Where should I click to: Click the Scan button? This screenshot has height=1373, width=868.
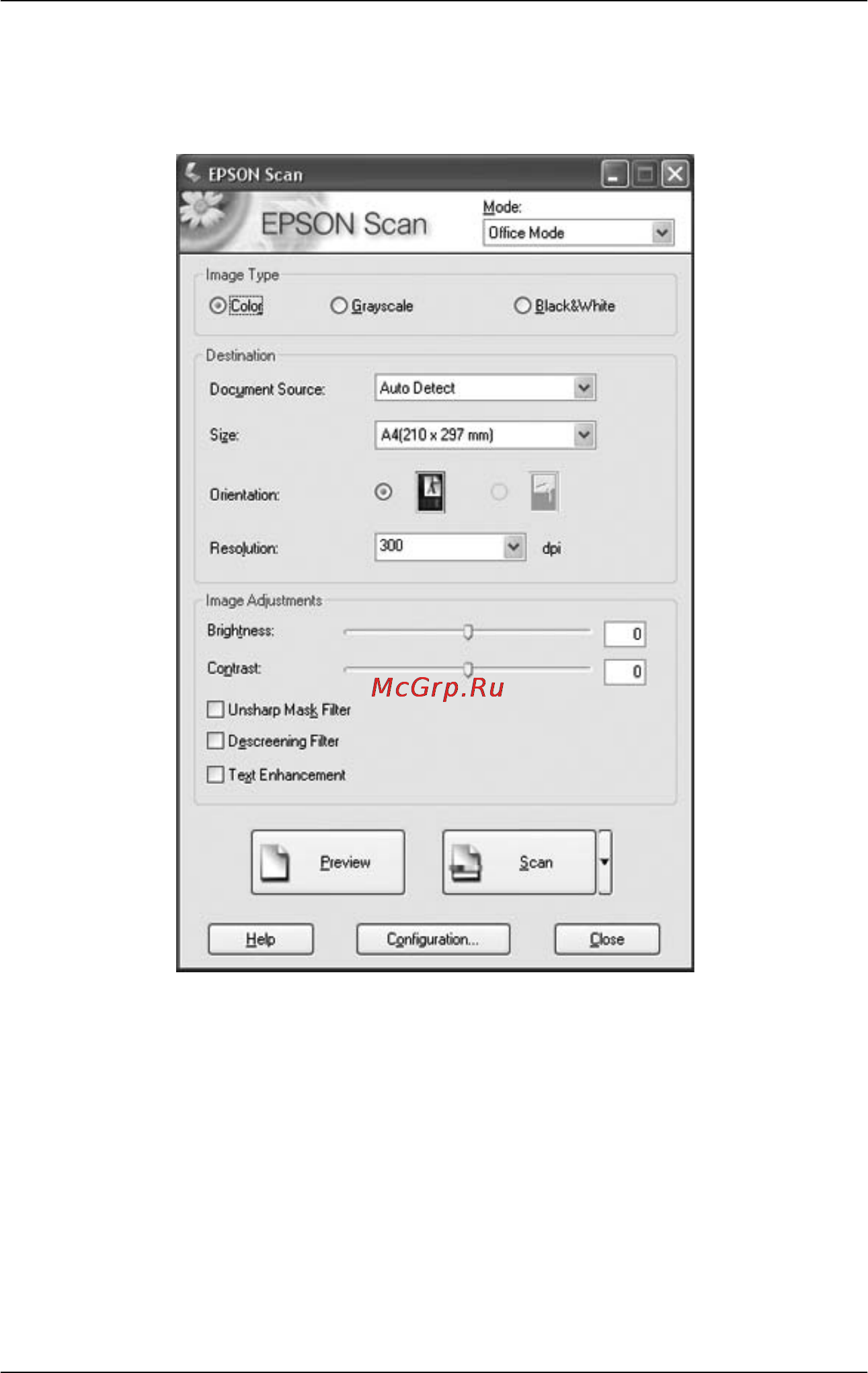(519, 862)
